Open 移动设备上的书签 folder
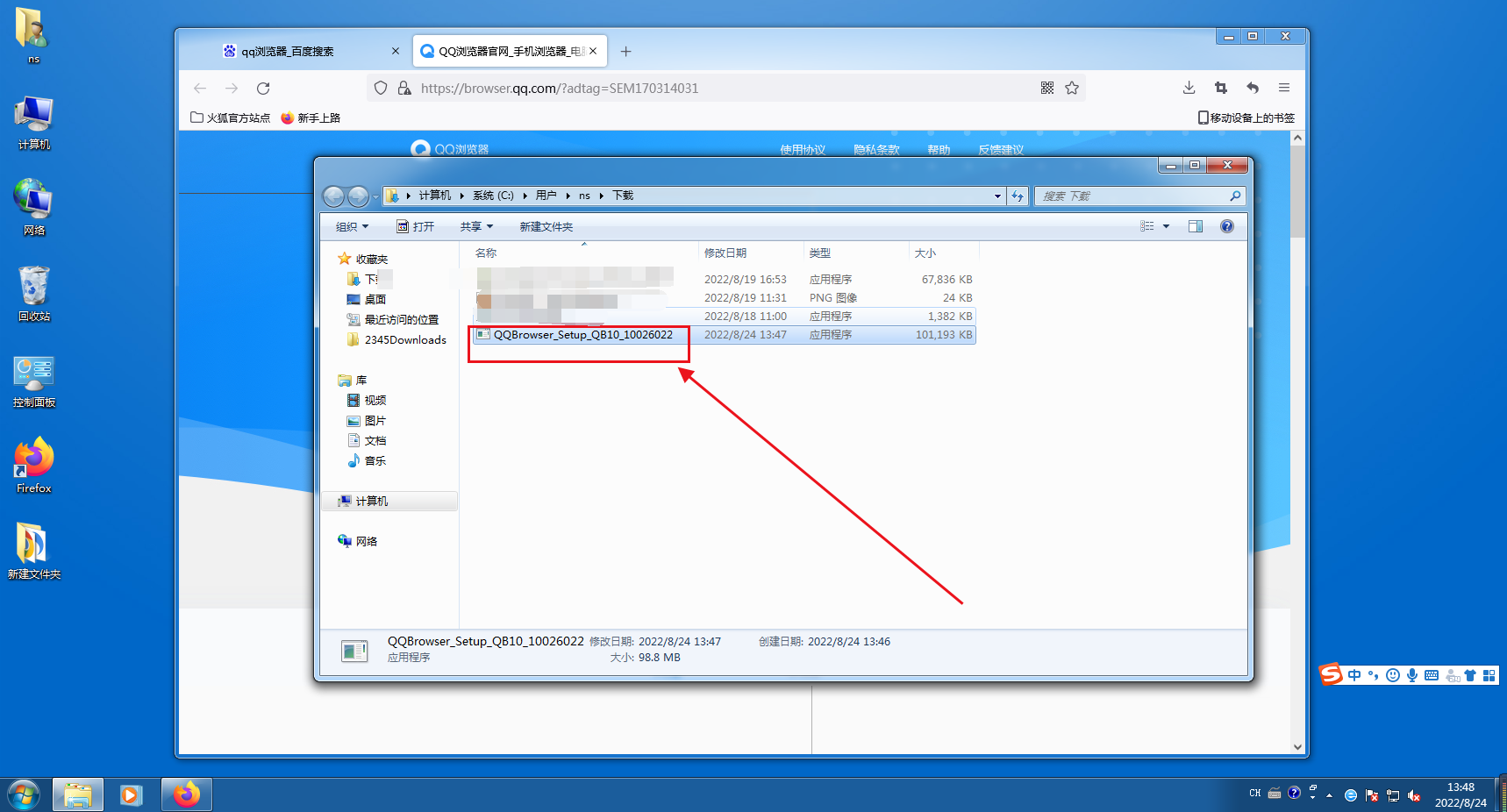Screen dimensions: 1507x812 1246,118
